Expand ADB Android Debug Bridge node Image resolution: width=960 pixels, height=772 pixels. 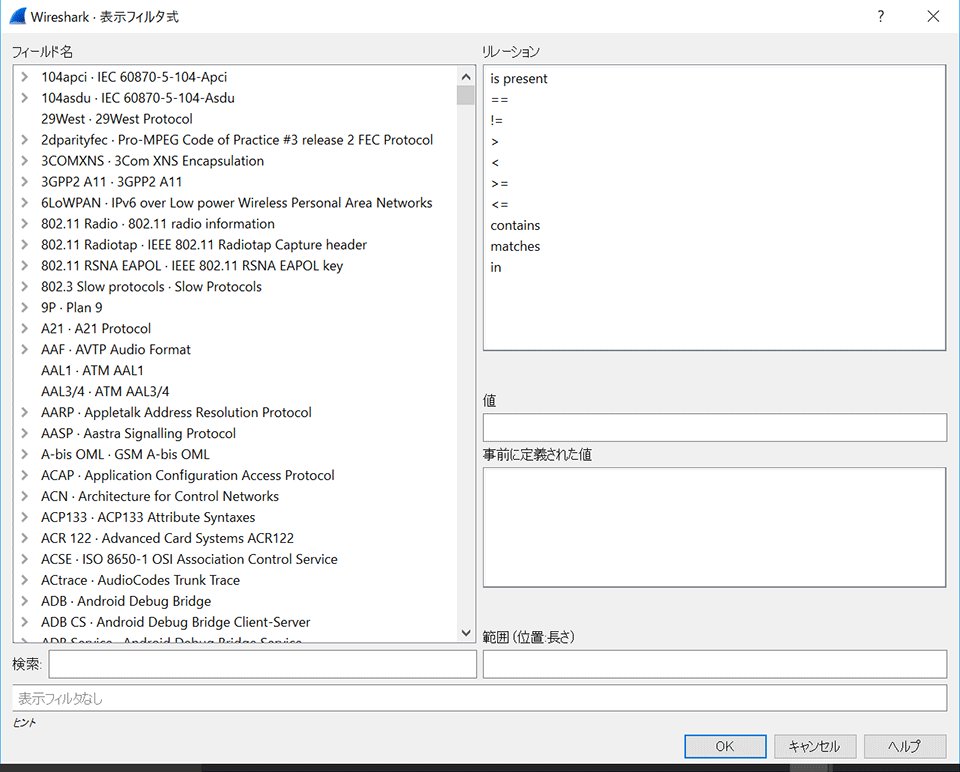(x=24, y=601)
